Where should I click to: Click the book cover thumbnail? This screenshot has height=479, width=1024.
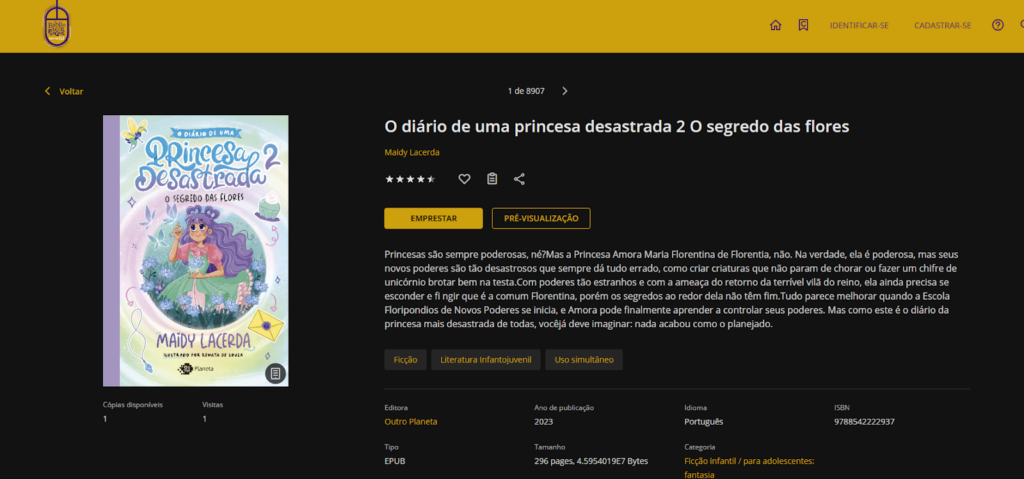[195, 250]
